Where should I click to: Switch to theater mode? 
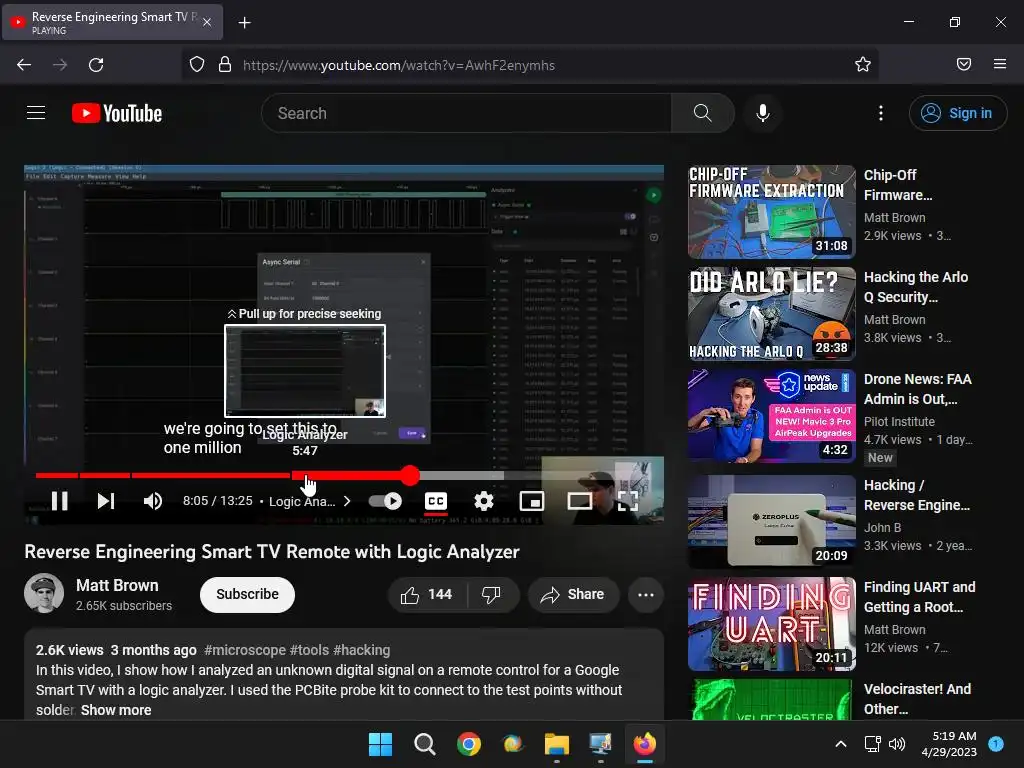point(579,501)
